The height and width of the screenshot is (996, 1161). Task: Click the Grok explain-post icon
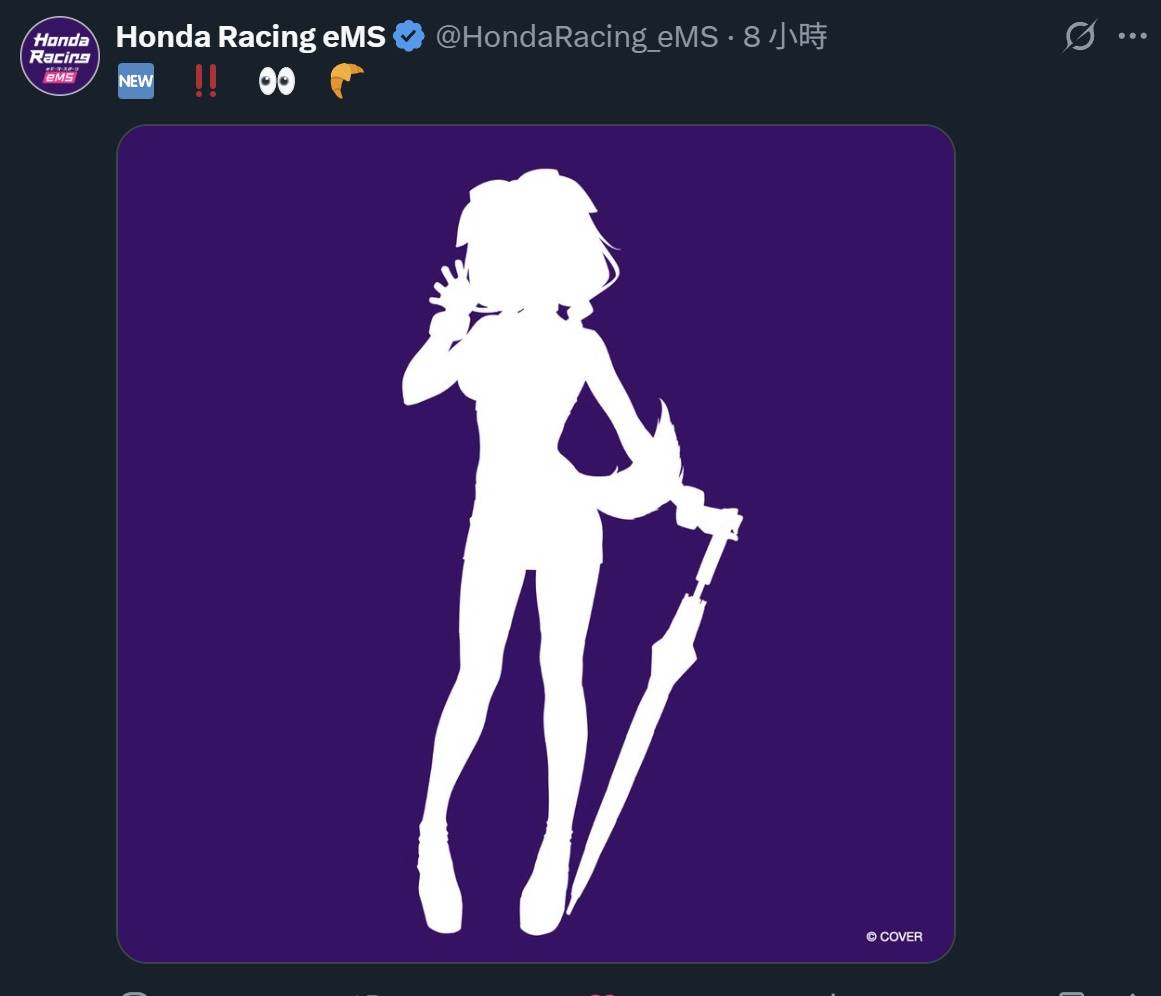click(x=1080, y=37)
